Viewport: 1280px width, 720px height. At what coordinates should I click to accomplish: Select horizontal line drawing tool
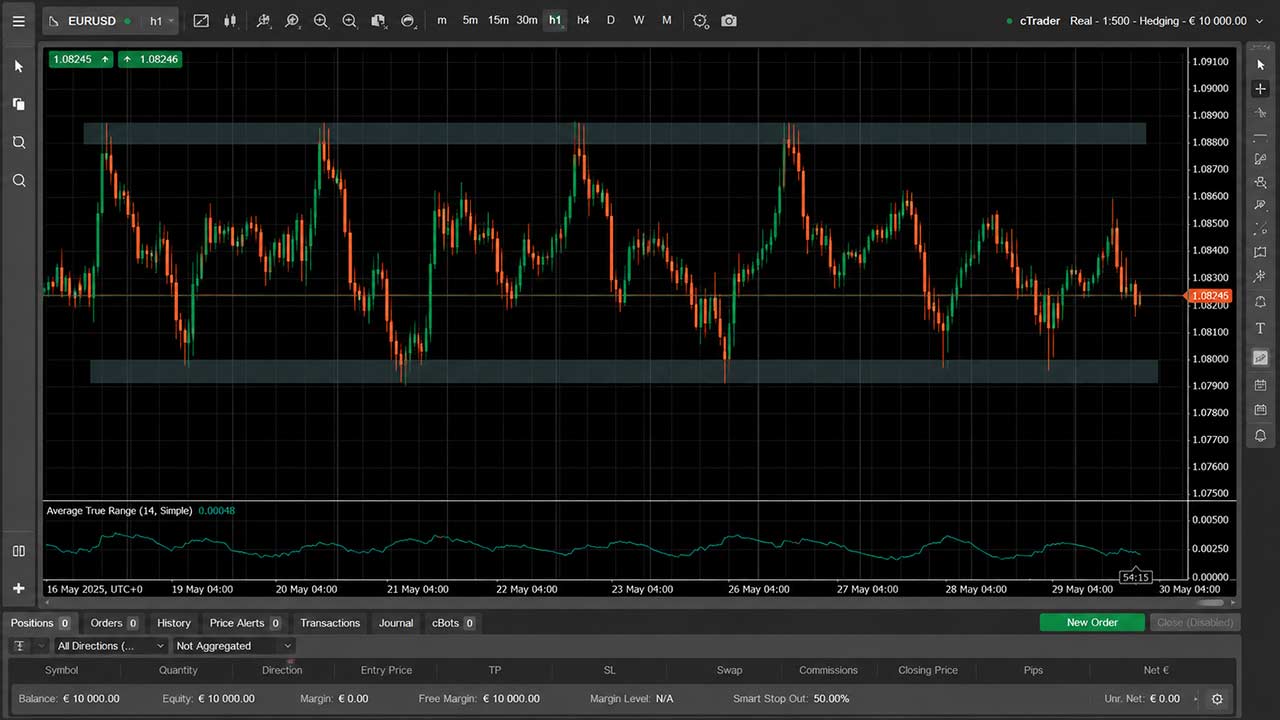(1260, 137)
